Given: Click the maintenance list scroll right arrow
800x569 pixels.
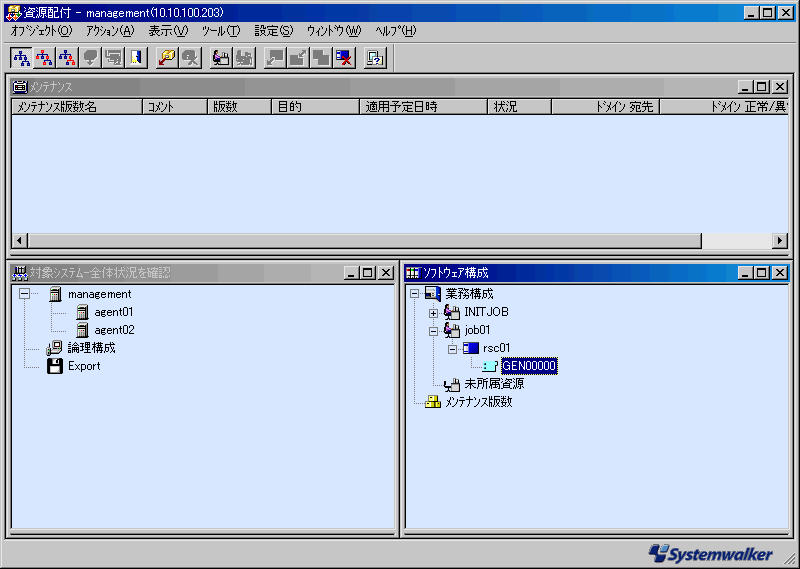Looking at the screenshot, I should point(780,240).
